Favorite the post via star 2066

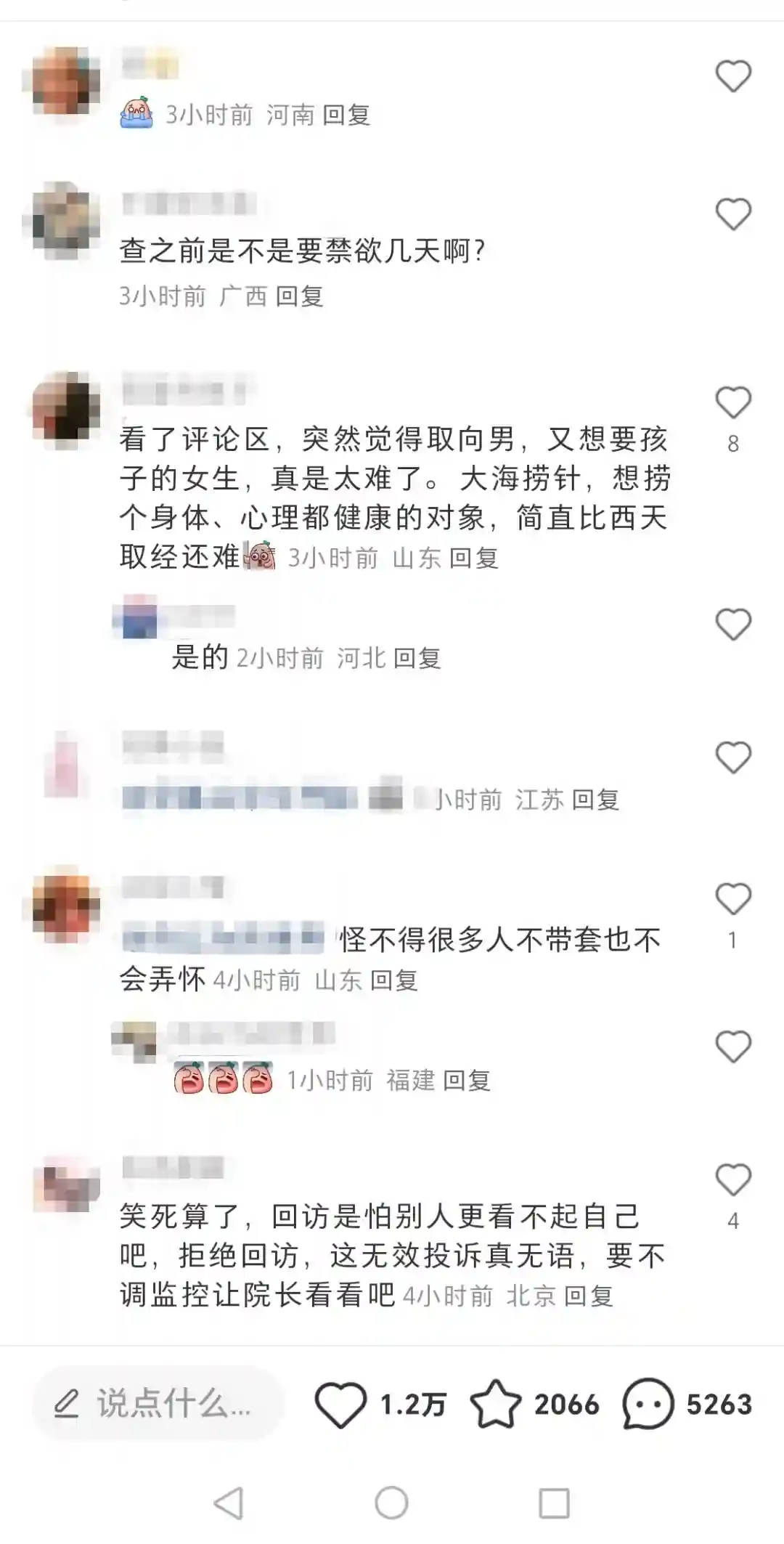(496, 1405)
